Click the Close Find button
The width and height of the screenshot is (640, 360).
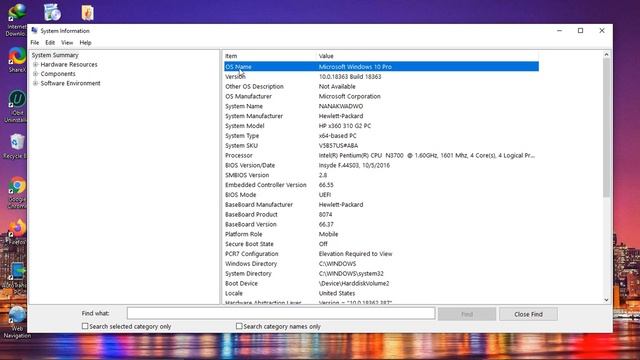pyautogui.click(x=528, y=314)
